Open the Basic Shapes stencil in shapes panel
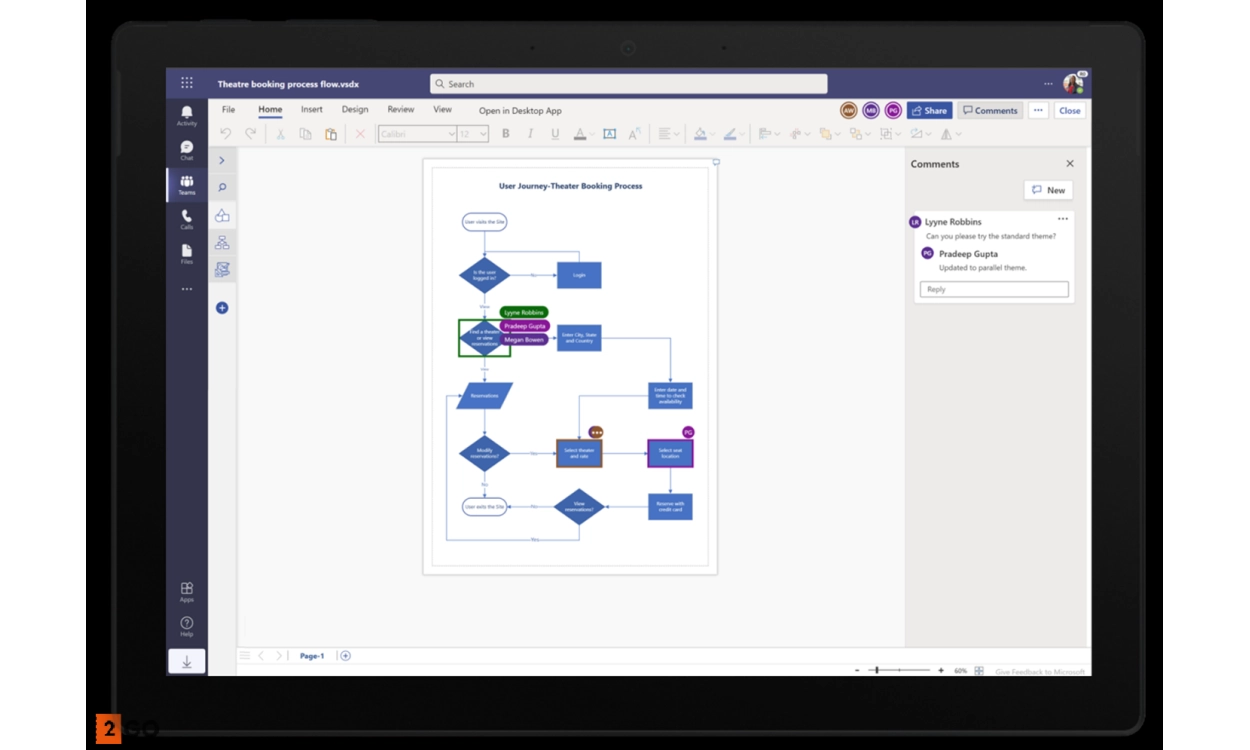 click(x=222, y=215)
